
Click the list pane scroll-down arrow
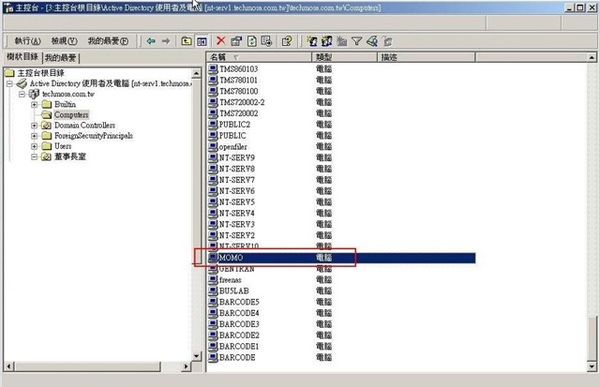click(592, 366)
